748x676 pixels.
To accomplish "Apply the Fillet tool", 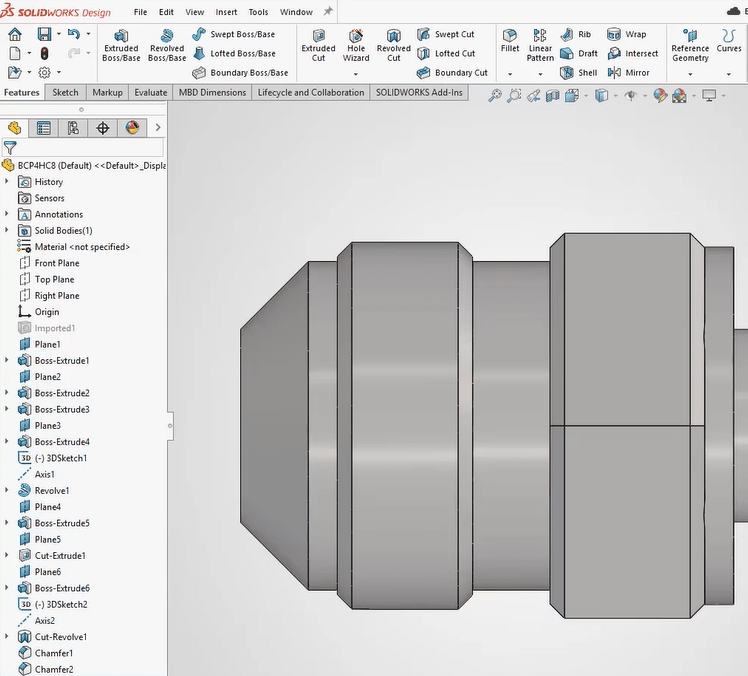I will 510,41.
